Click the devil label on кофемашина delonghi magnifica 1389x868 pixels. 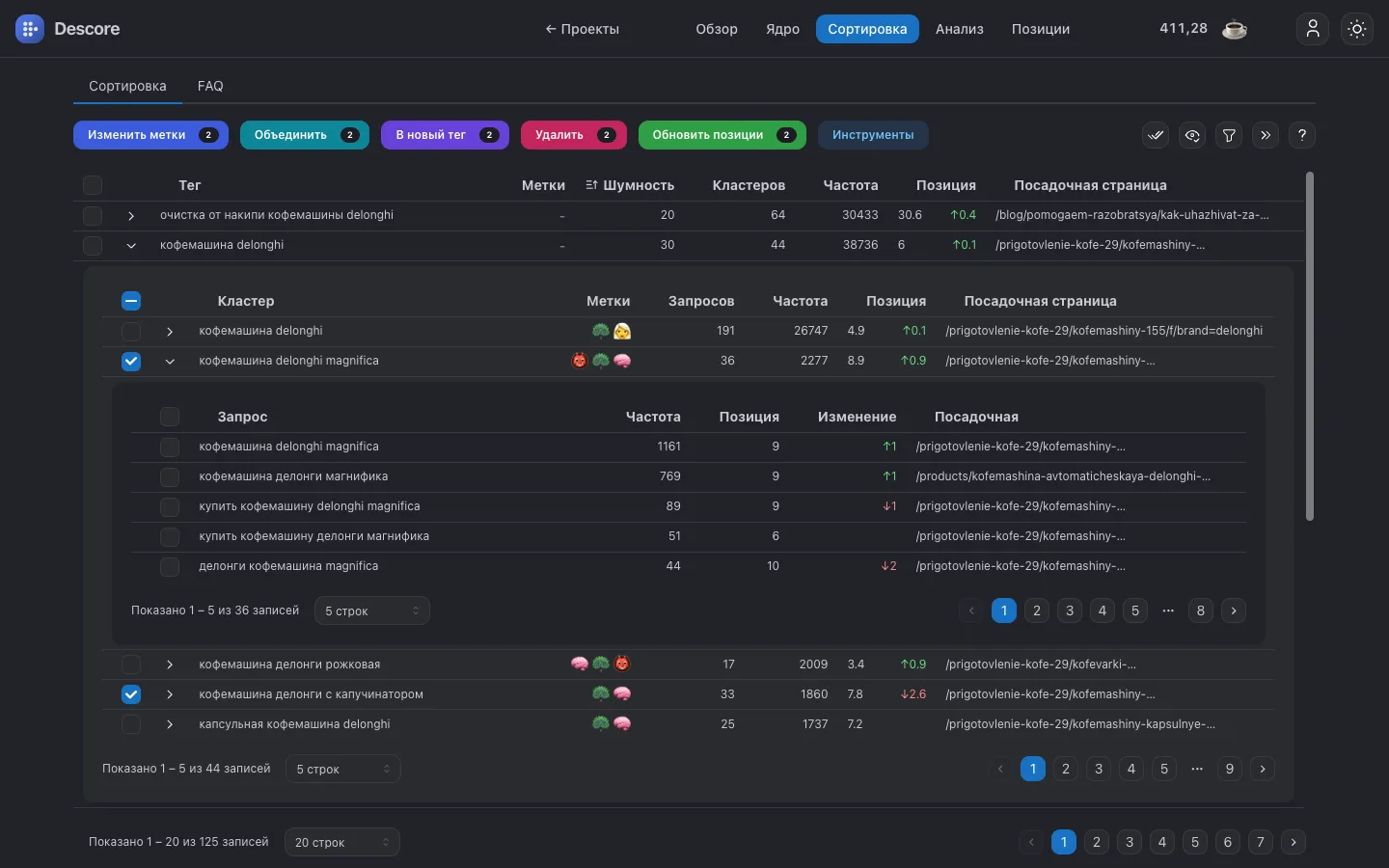coord(580,361)
